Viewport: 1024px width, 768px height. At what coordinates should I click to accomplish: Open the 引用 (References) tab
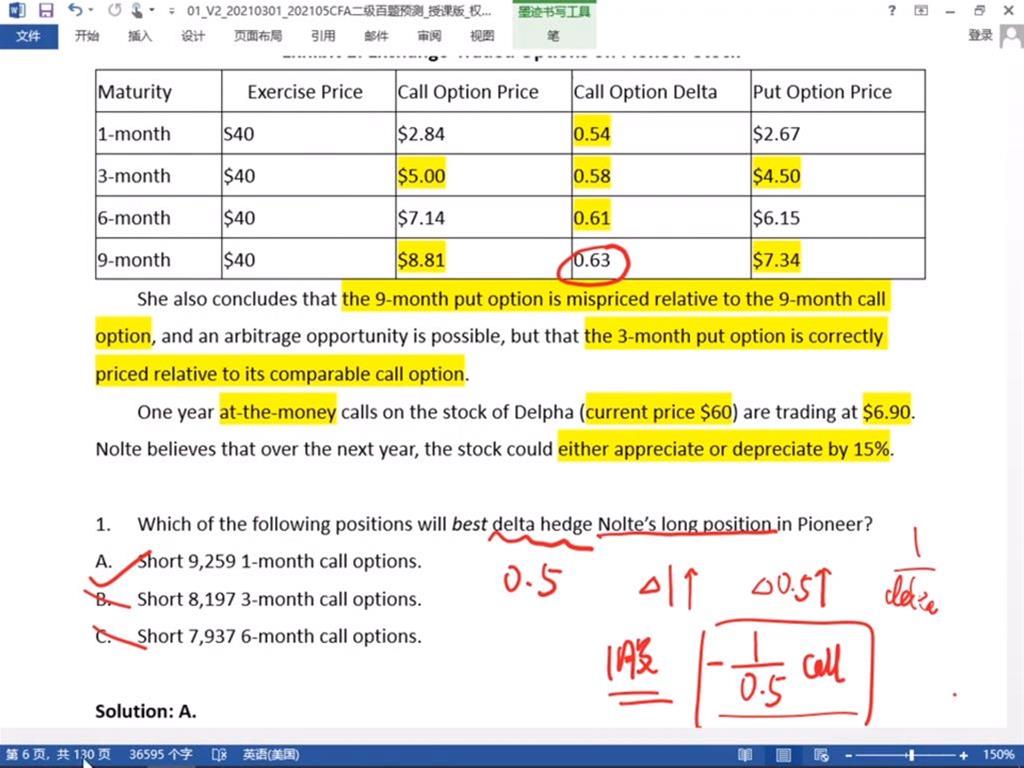(323, 36)
